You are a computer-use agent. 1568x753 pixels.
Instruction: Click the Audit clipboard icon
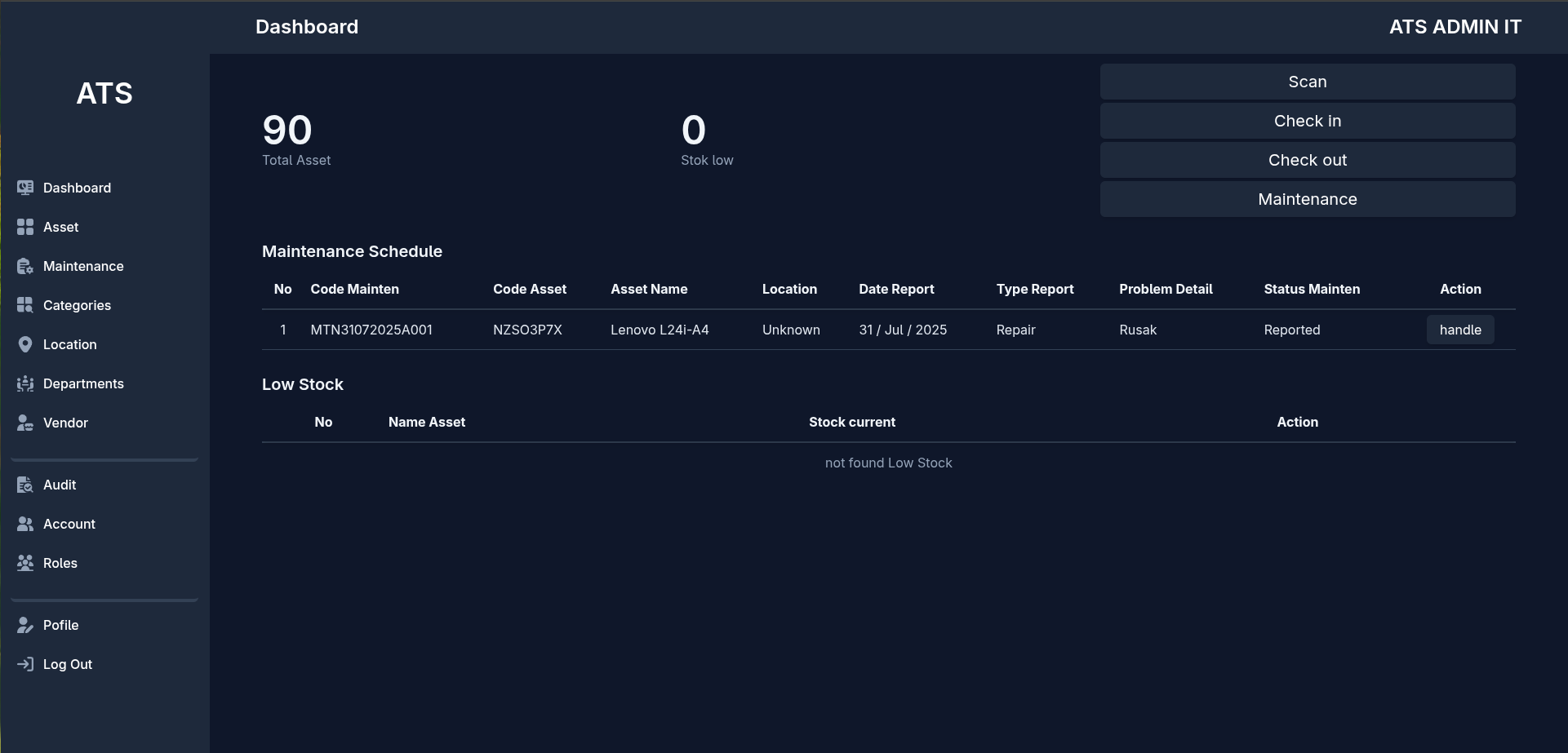pyautogui.click(x=25, y=484)
